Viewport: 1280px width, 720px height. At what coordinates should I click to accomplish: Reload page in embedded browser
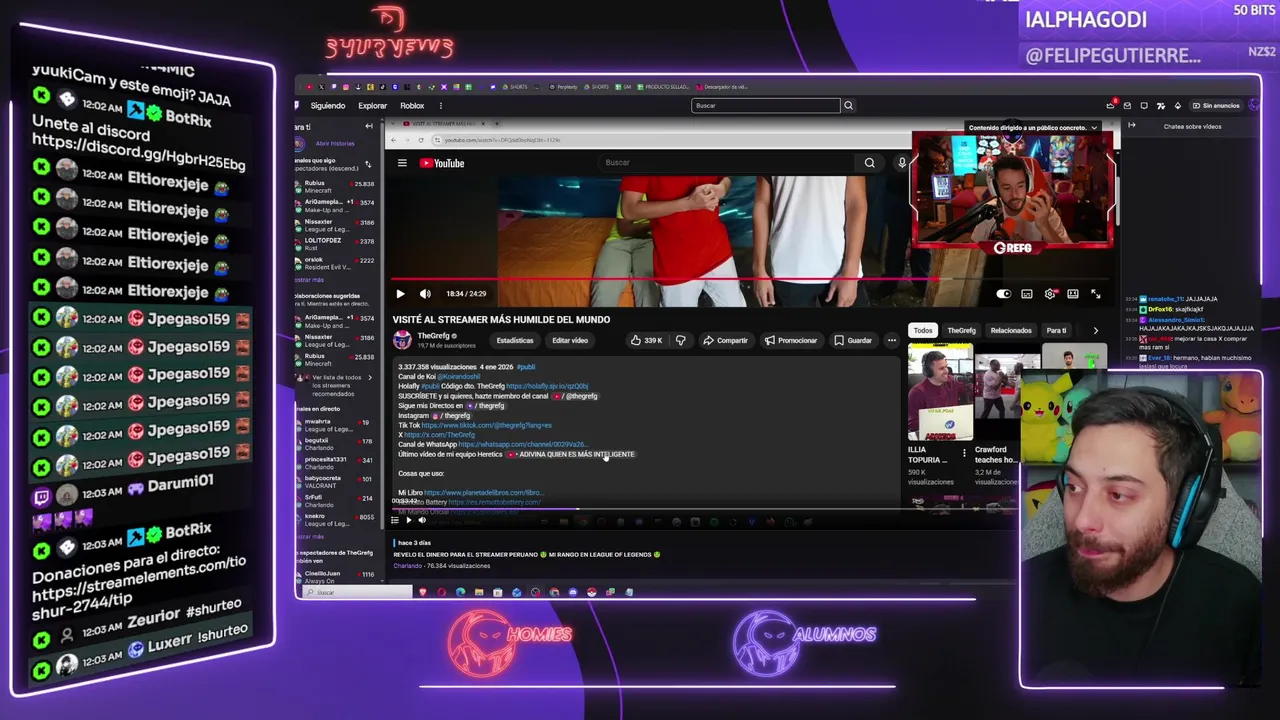coord(421,140)
